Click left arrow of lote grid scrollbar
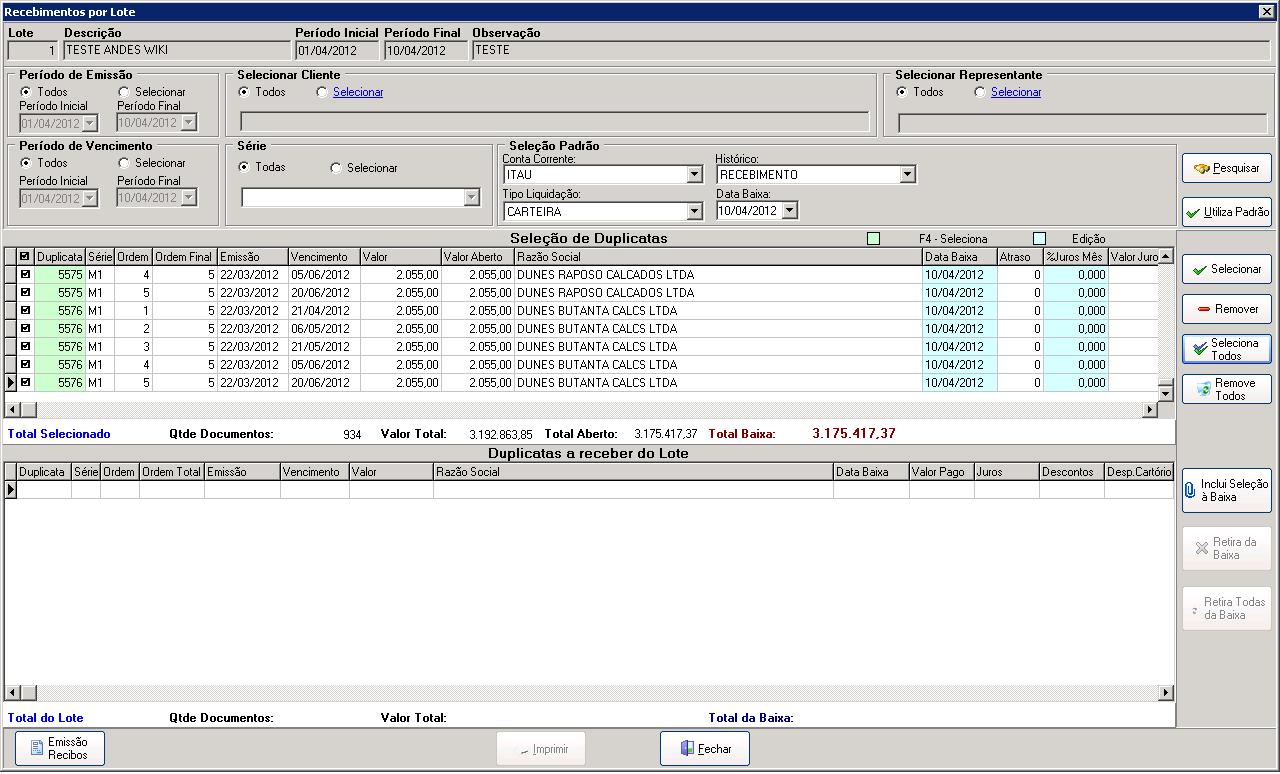 (12, 692)
